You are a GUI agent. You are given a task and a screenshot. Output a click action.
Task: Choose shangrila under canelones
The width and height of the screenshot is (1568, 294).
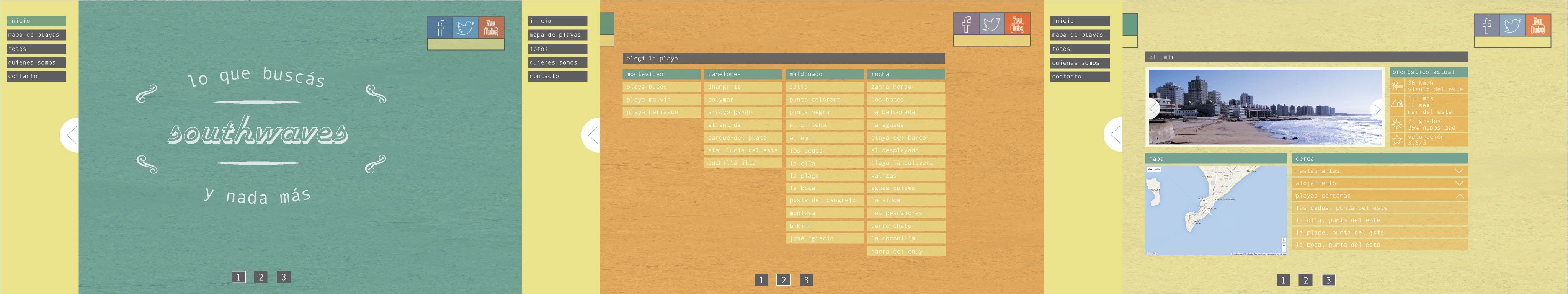(743, 87)
